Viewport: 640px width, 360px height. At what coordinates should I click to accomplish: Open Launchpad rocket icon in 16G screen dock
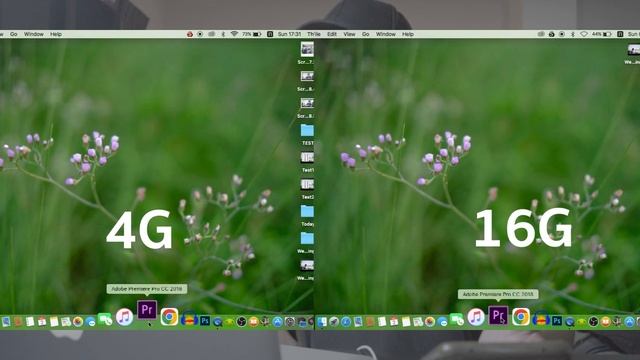334,322
